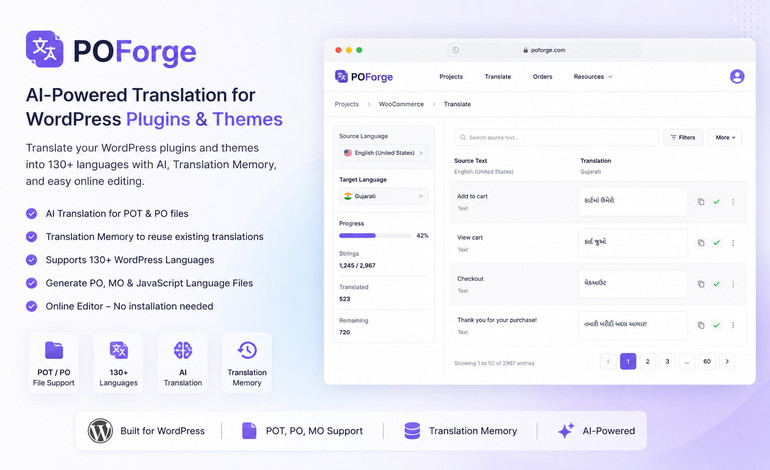Expand the Resources menu
770x470 pixels.
593,77
